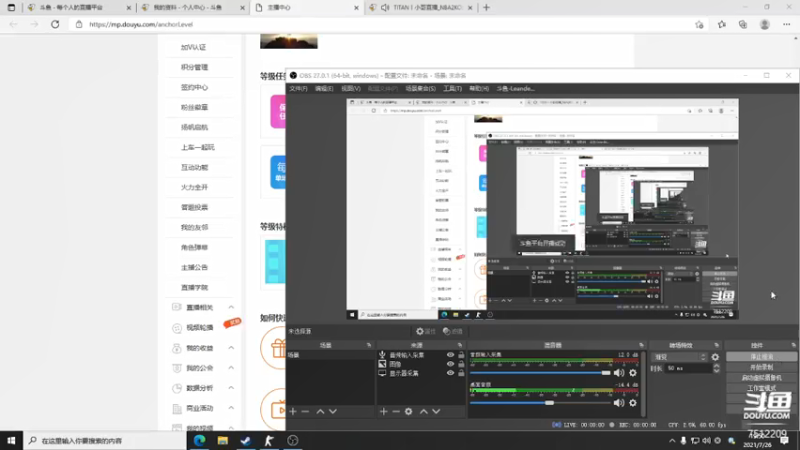The height and width of the screenshot is (450, 800).
Task: Lock the display capture source
Action: [461, 373]
